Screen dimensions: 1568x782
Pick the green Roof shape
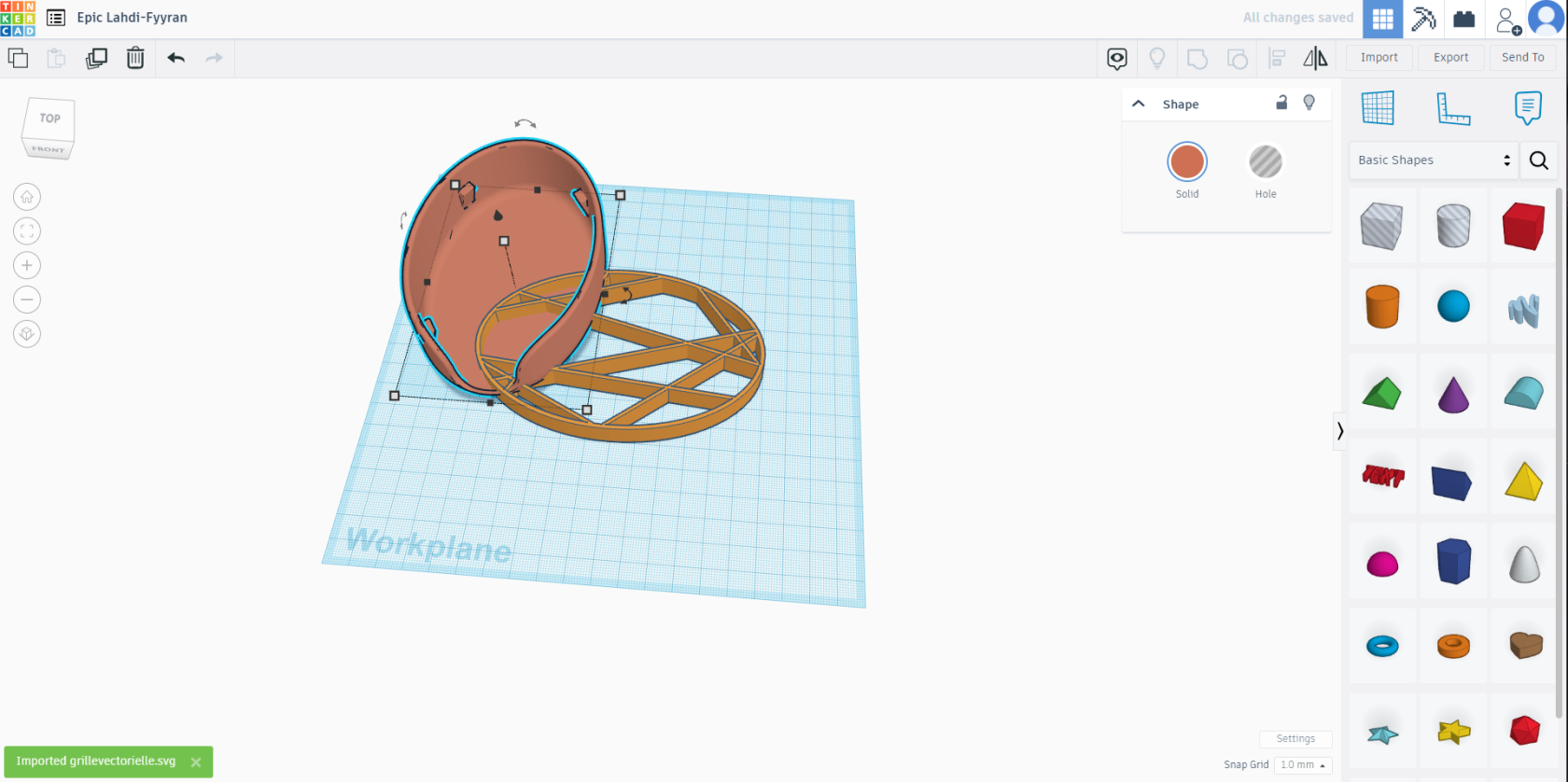point(1382,393)
